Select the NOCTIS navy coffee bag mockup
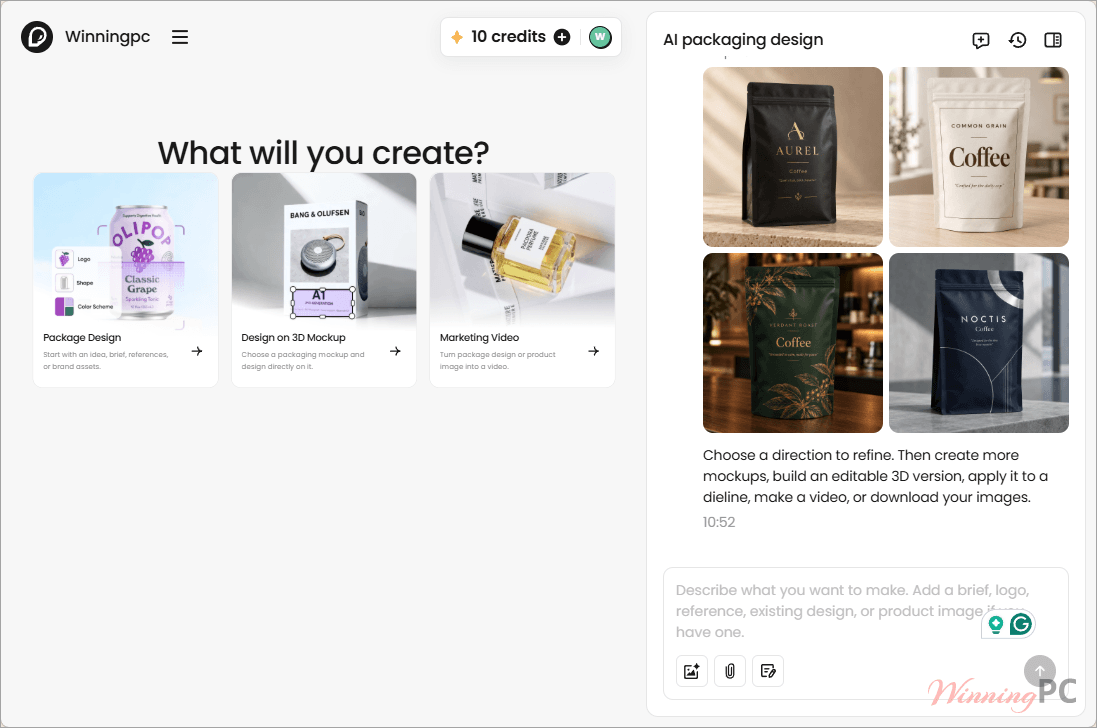Screen dimensions: 1097x728 click(x=979, y=343)
